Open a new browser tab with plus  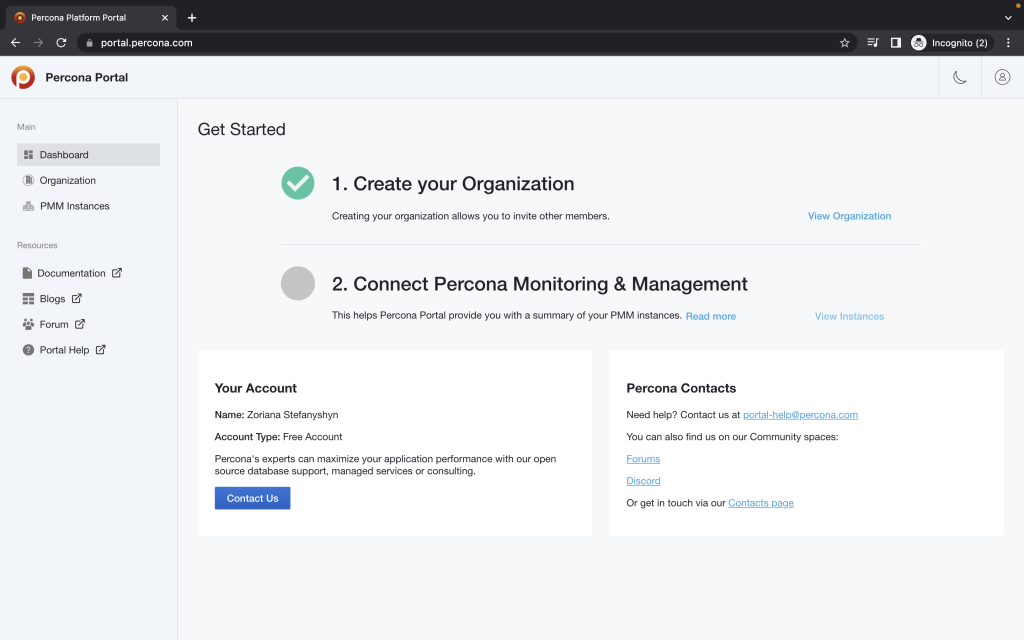point(191,18)
